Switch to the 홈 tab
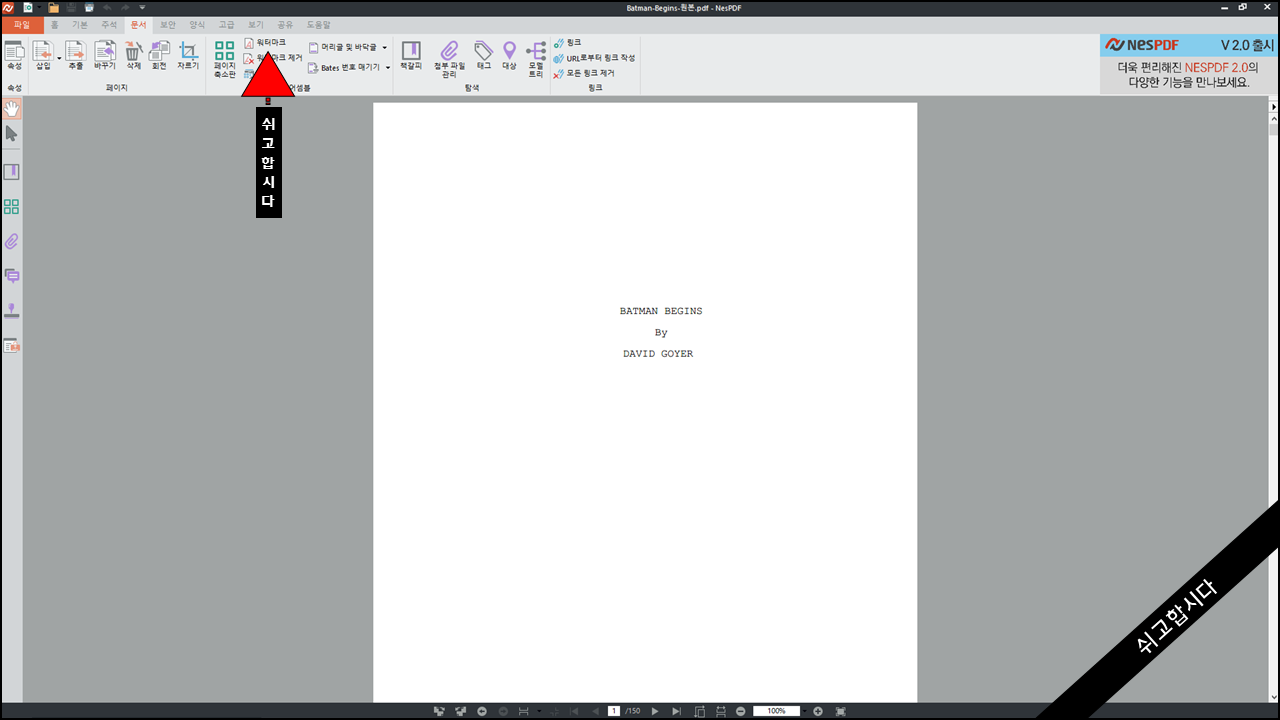 tap(54, 24)
